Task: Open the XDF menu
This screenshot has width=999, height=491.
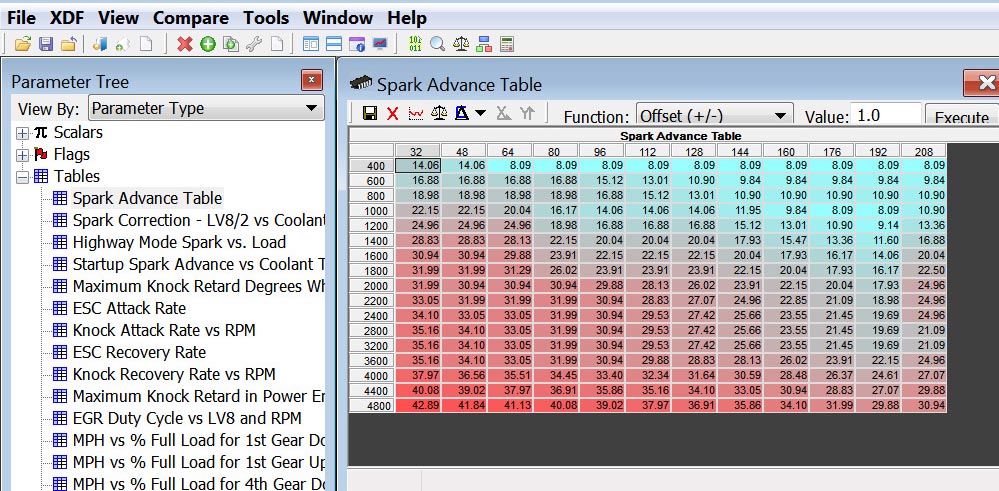Action: click(x=68, y=18)
